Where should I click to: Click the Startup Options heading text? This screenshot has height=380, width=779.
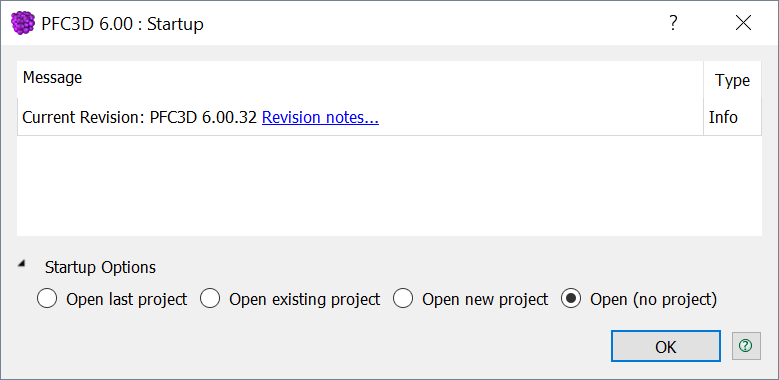click(100, 267)
